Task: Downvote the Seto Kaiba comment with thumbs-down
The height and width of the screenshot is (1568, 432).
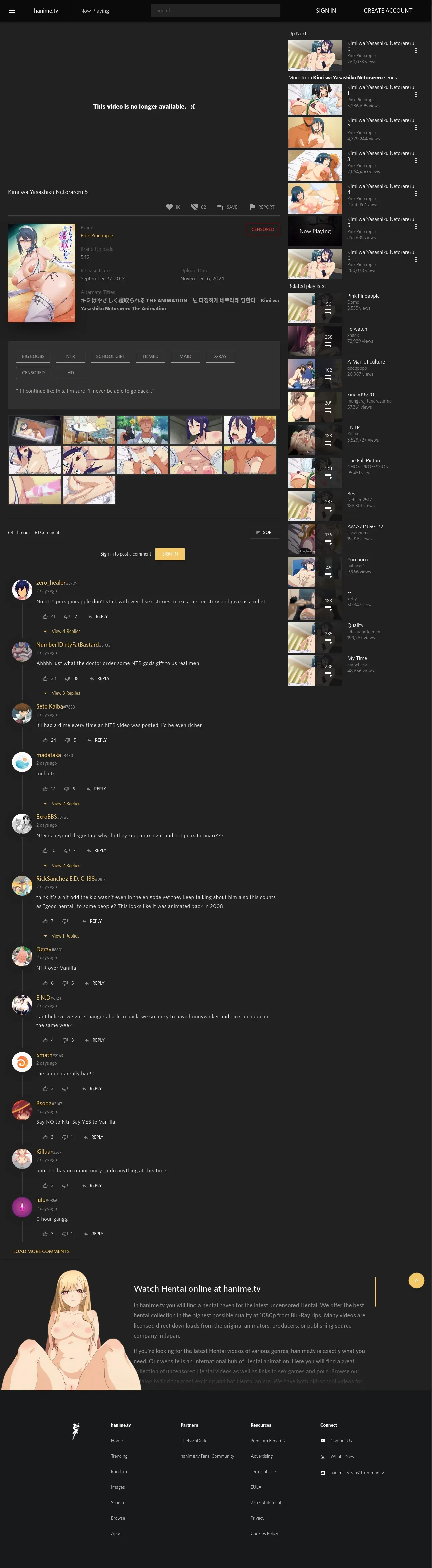Action: 68,740
